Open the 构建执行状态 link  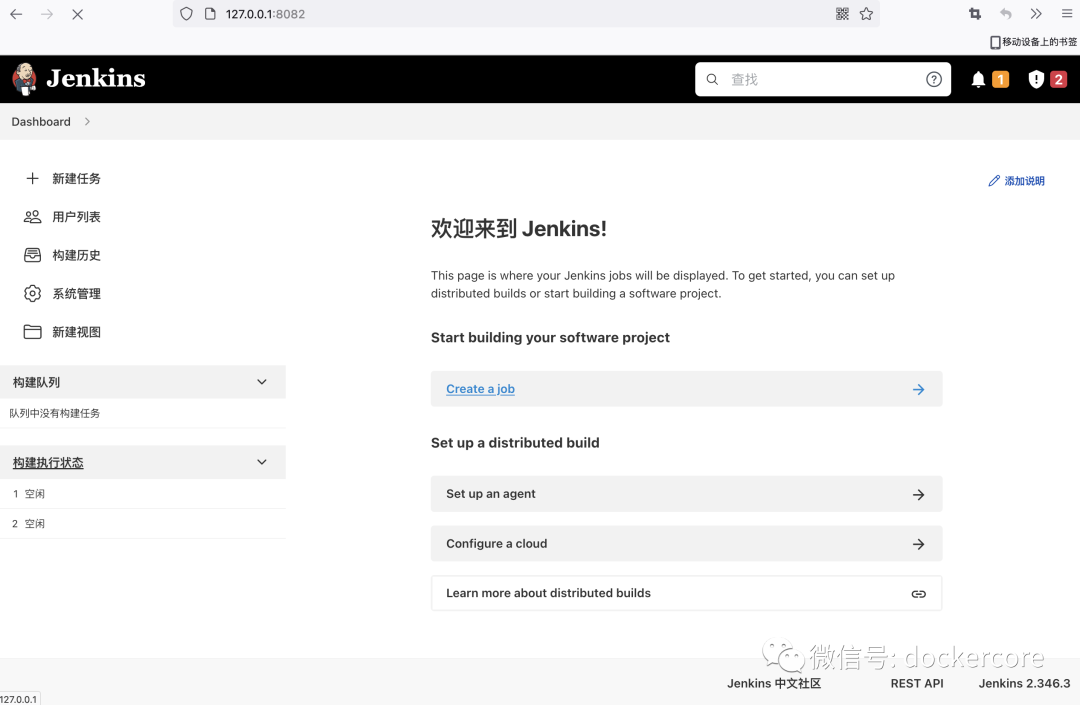coord(48,463)
